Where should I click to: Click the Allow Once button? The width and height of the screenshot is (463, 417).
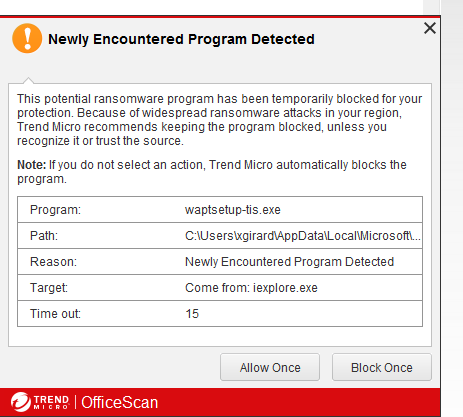click(x=270, y=367)
